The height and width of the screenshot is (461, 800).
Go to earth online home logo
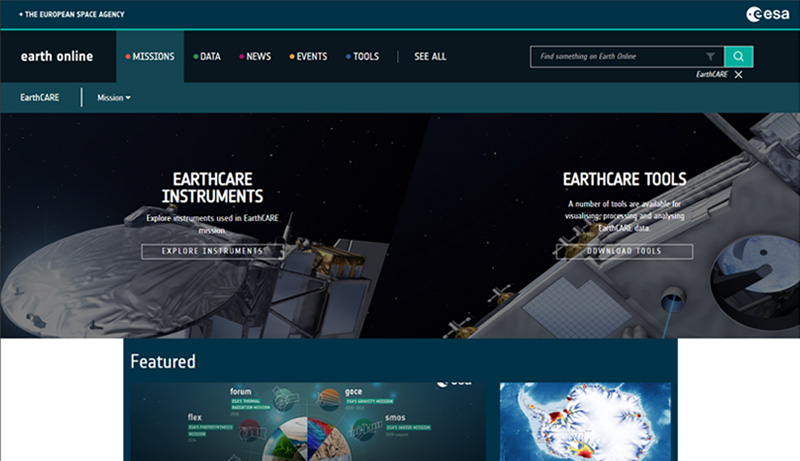pos(57,56)
